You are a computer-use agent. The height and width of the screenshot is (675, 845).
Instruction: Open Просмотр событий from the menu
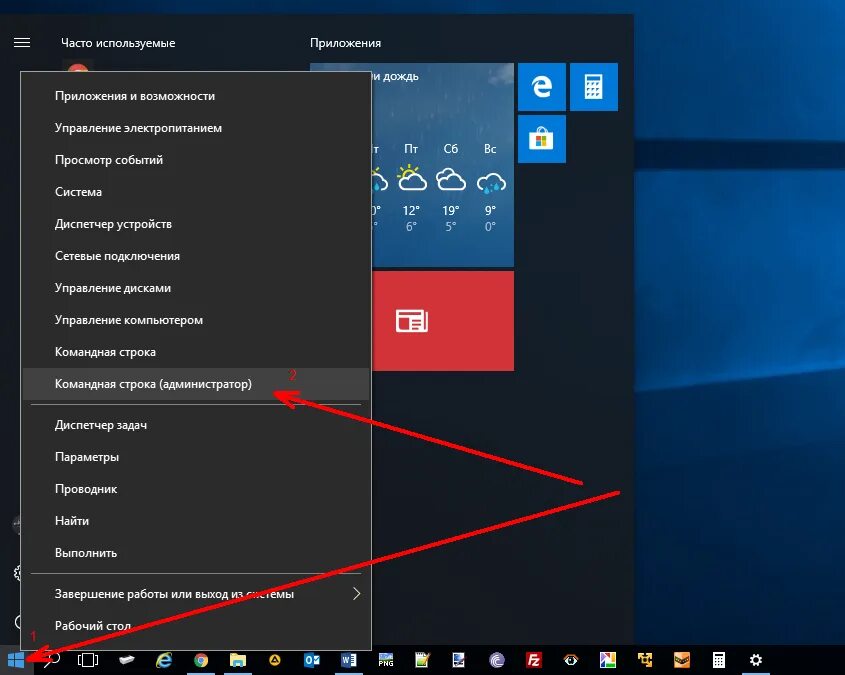click(196, 160)
